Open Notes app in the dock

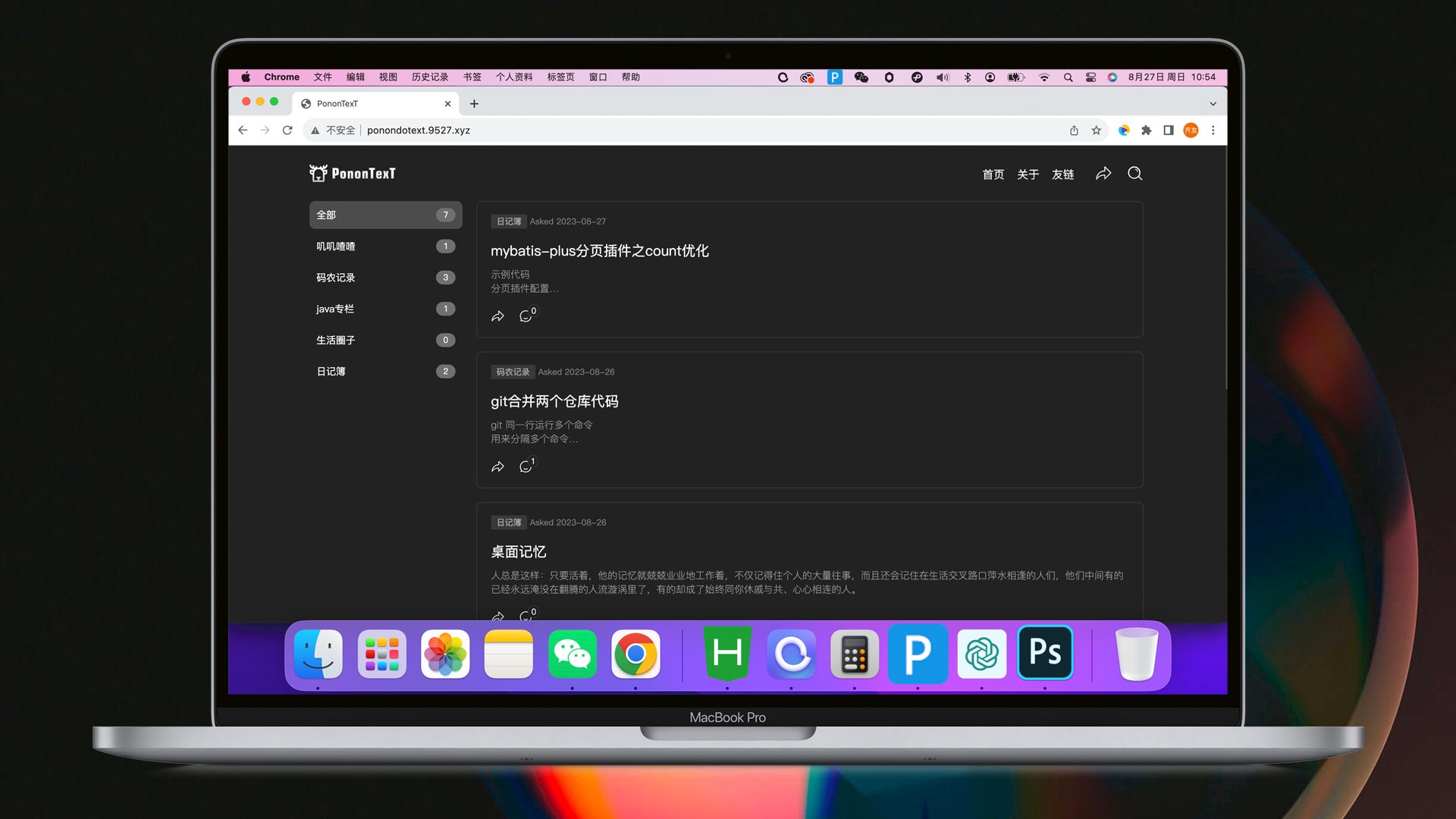click(x=509, y=654)
